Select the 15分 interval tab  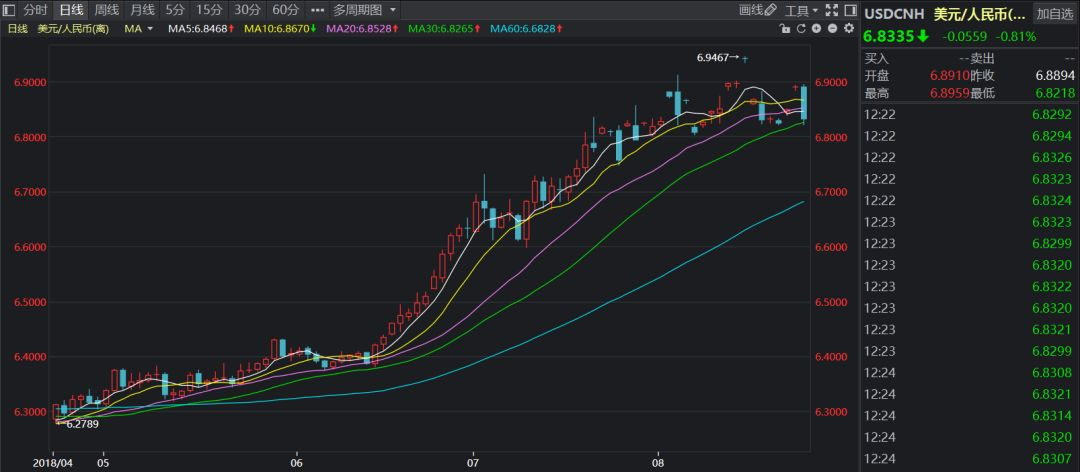[x=208, y=10]
